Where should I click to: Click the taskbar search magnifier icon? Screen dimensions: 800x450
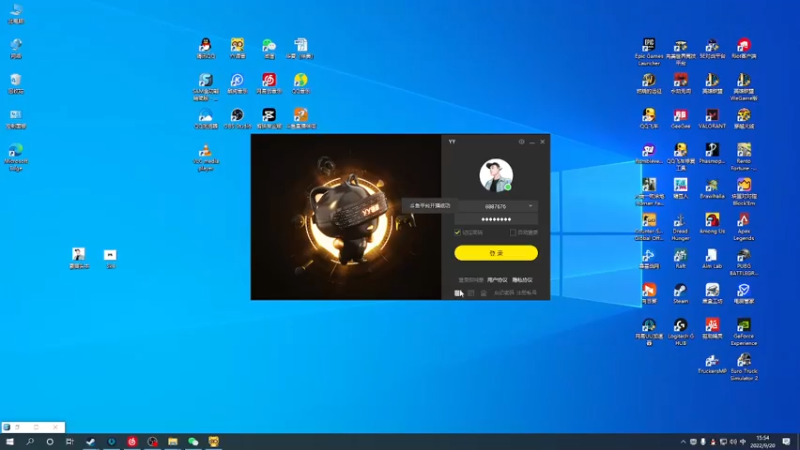click(x=30, y=442)
